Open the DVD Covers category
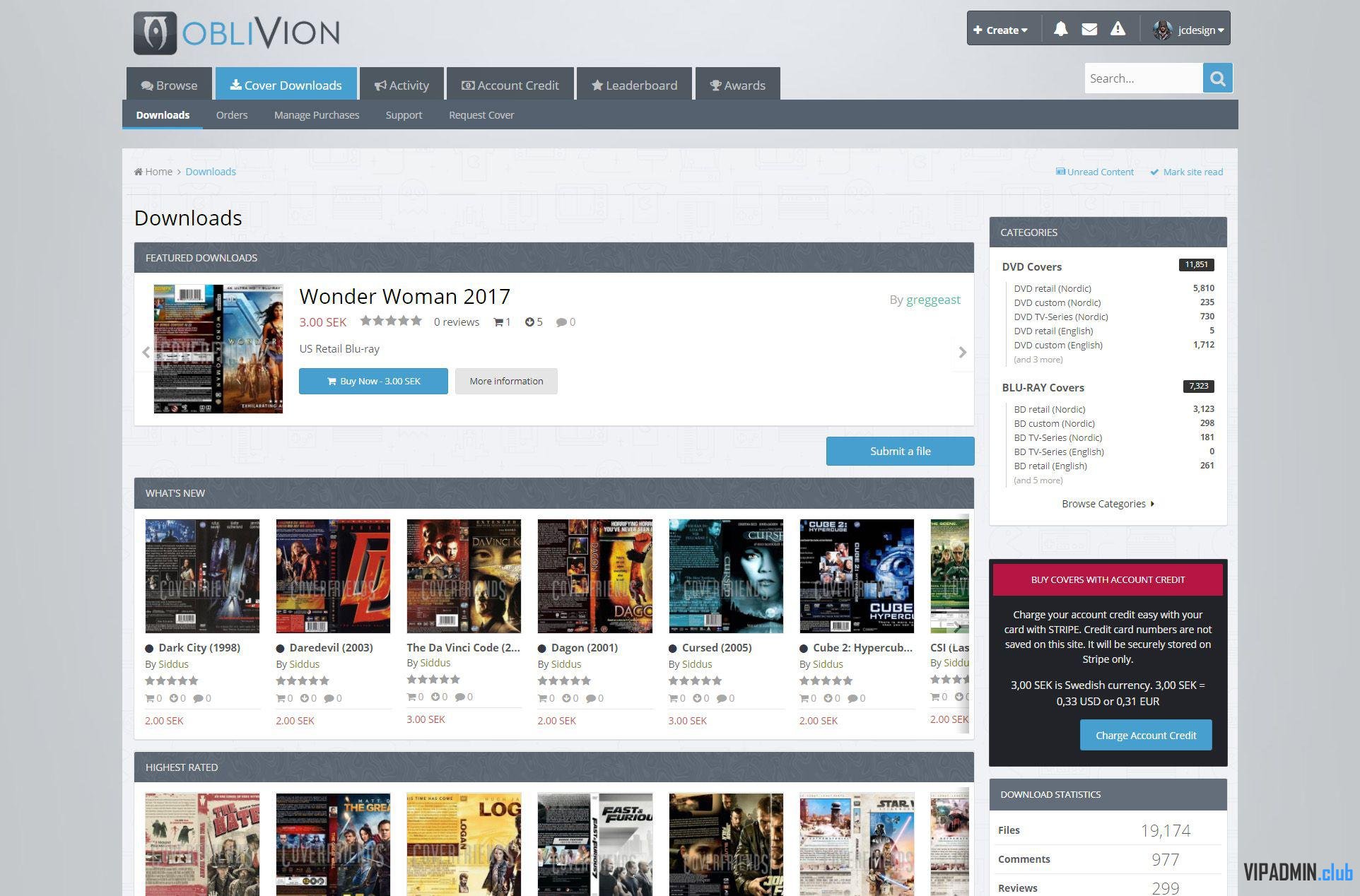1360x896 pixels. point(1031,266)
